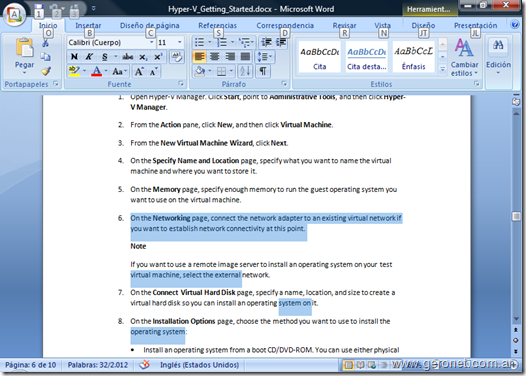Viewport: 526px width, 376px height.
Task: Click the vertical scrollbar thumb
Action: tap(516, 216)
